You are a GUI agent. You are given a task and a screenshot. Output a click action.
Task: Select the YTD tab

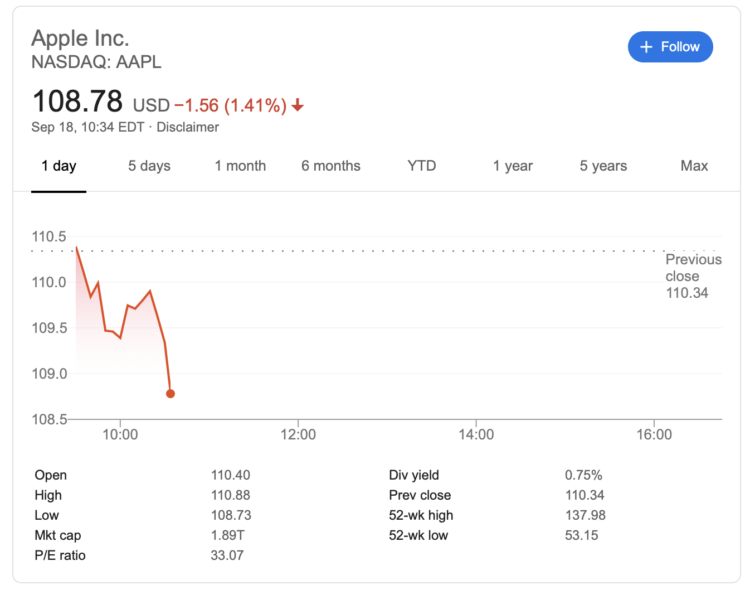click(422, 166)
